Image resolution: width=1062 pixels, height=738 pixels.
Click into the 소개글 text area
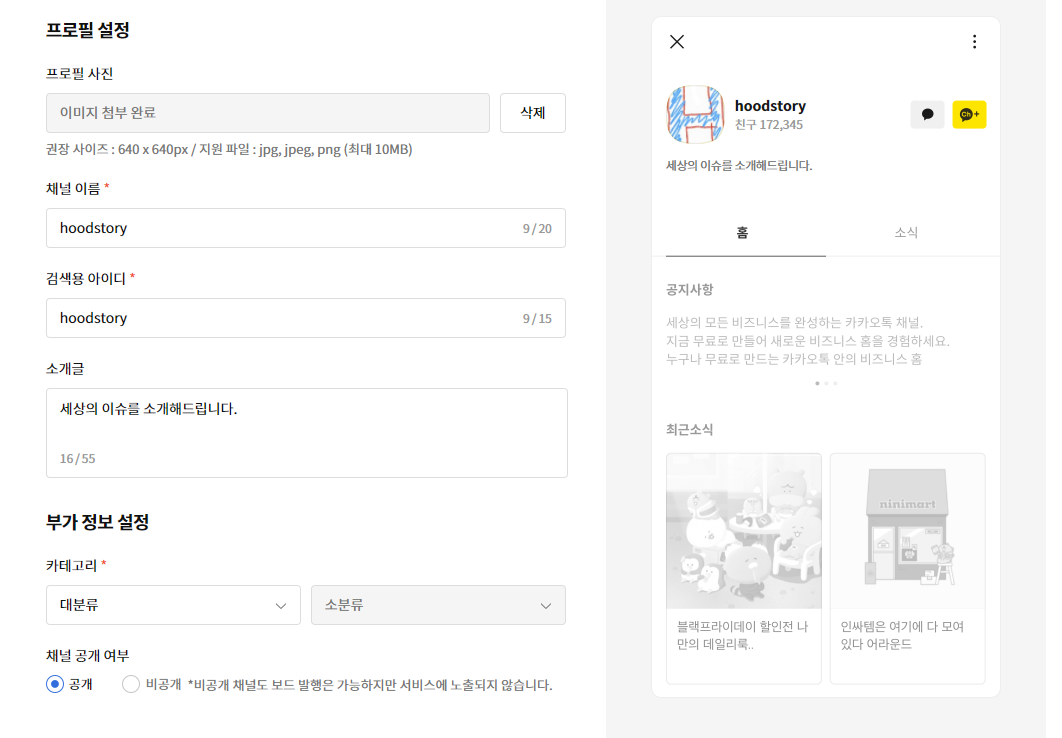point(307,433)
